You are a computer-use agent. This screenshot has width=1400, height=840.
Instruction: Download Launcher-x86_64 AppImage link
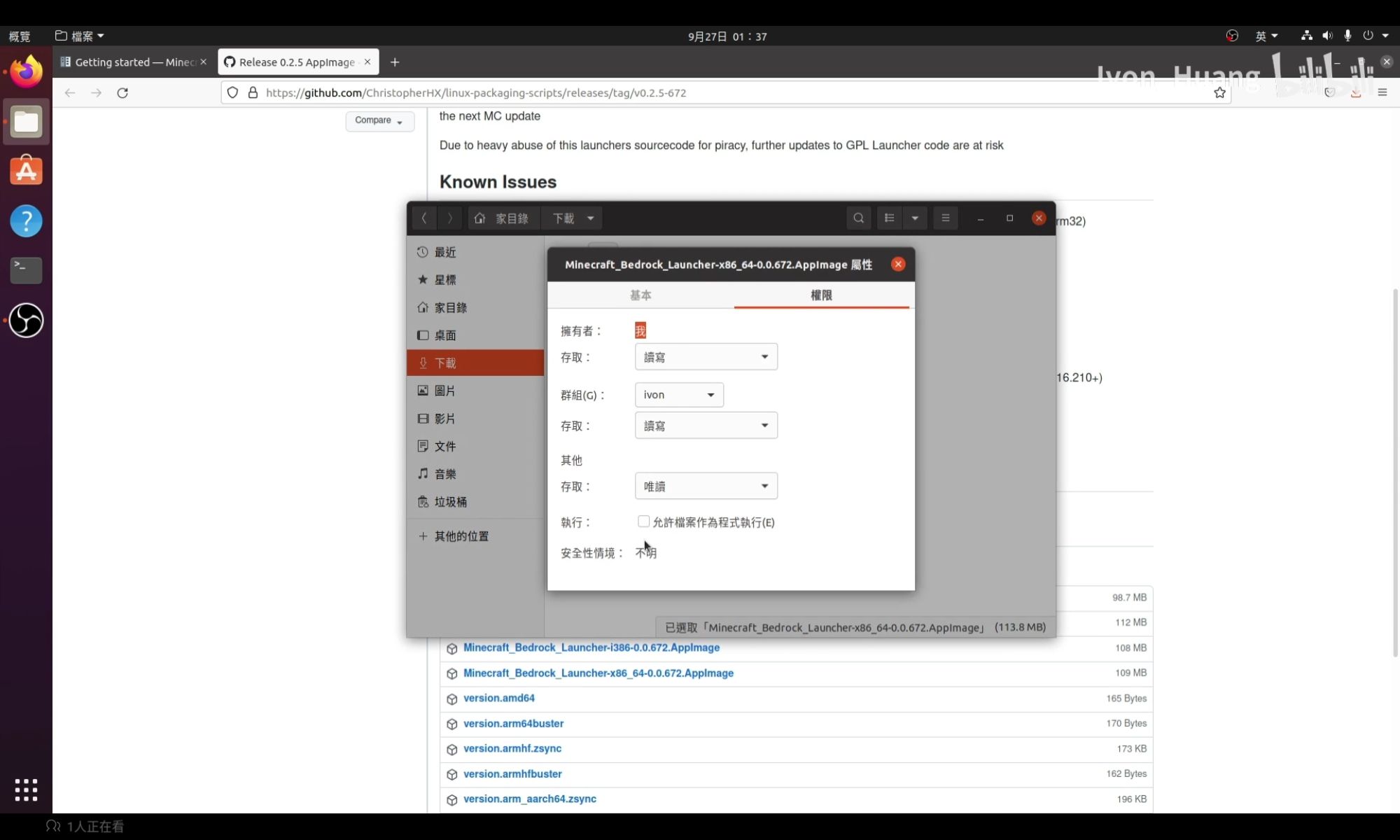pos(598,673)
